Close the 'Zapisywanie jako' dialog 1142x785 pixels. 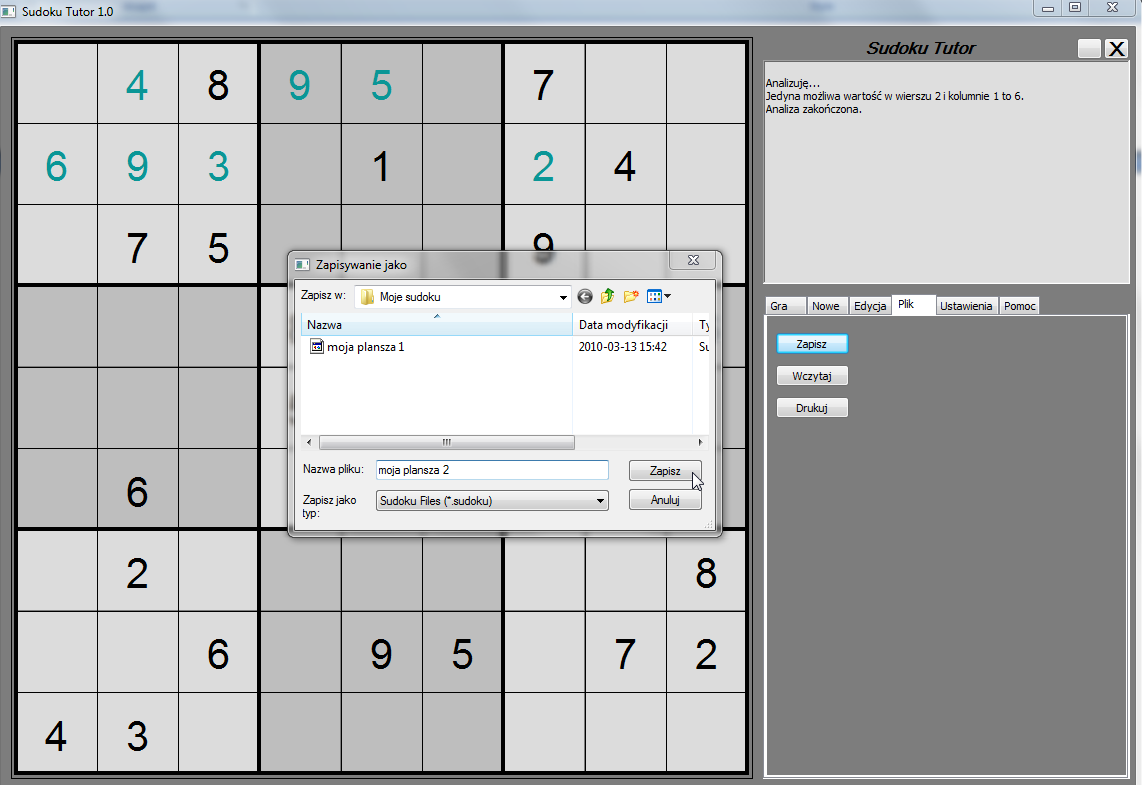(x=693, y=261)
